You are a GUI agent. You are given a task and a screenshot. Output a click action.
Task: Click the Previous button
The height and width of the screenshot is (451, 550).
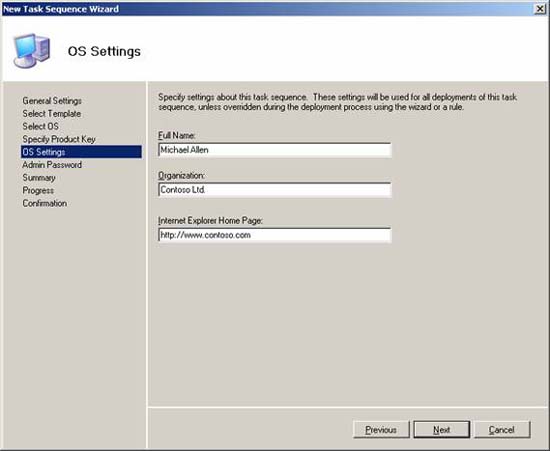[381, 430]
